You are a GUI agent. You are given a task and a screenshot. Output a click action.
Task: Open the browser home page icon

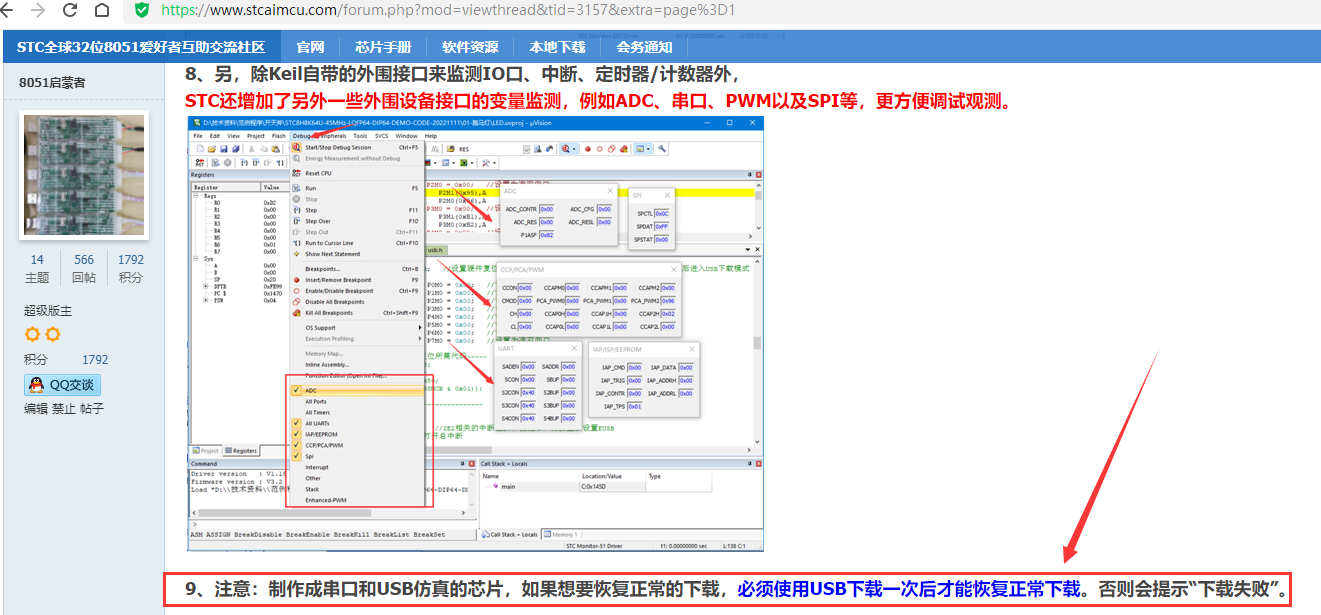(x=102, y=10)
